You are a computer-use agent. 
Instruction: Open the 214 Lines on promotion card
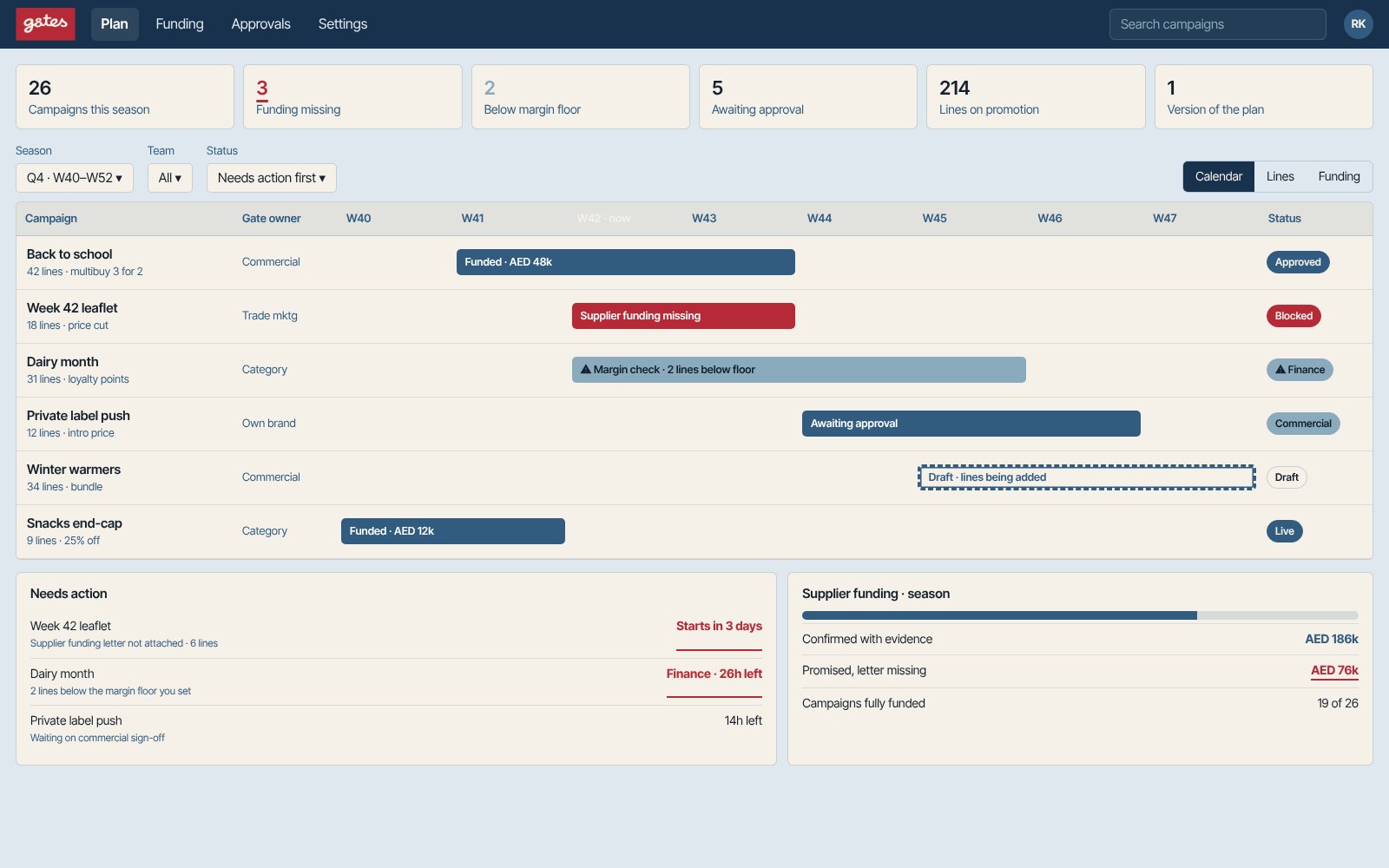point(1036,97)
